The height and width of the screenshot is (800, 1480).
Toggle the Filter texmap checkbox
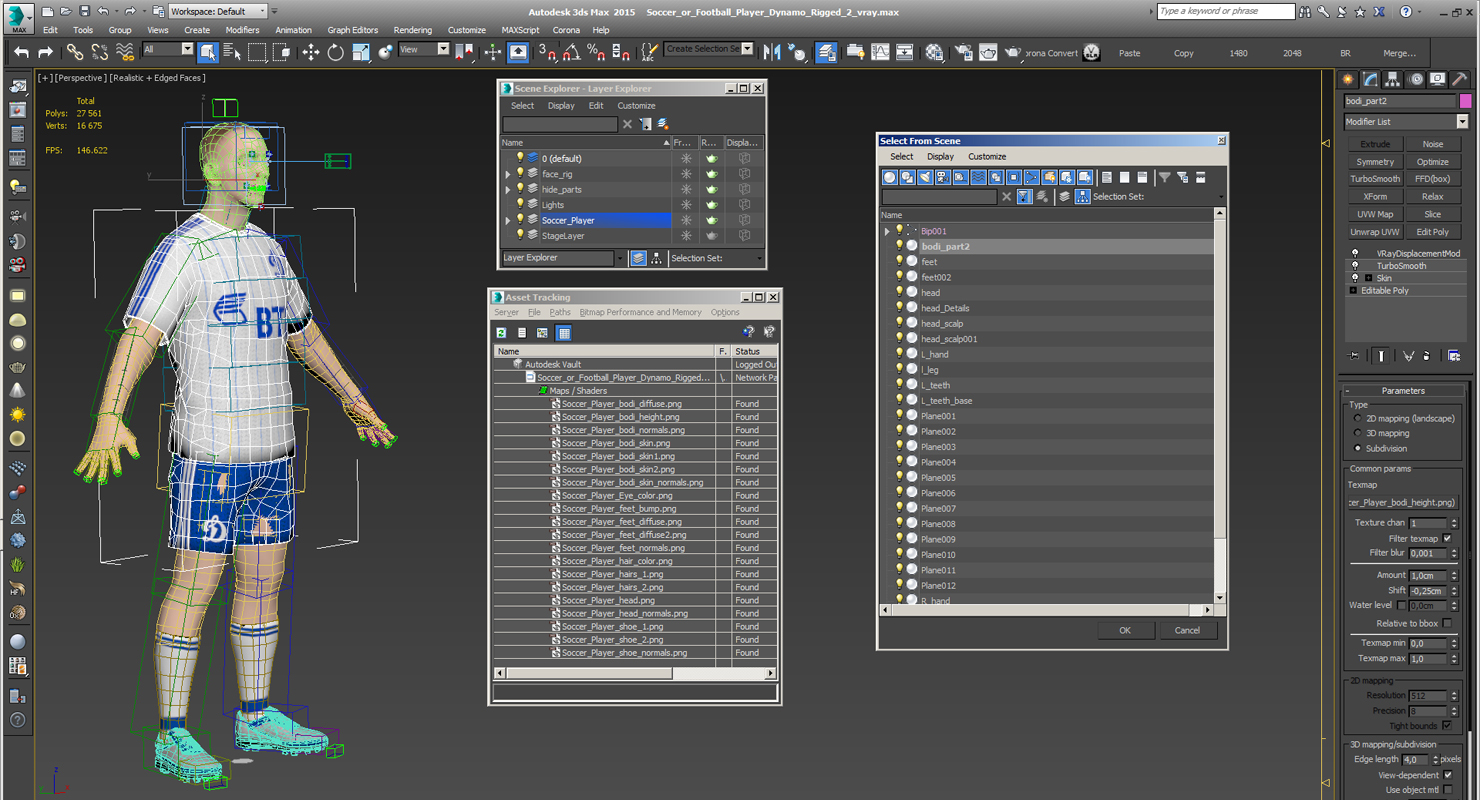[1447, 538]
